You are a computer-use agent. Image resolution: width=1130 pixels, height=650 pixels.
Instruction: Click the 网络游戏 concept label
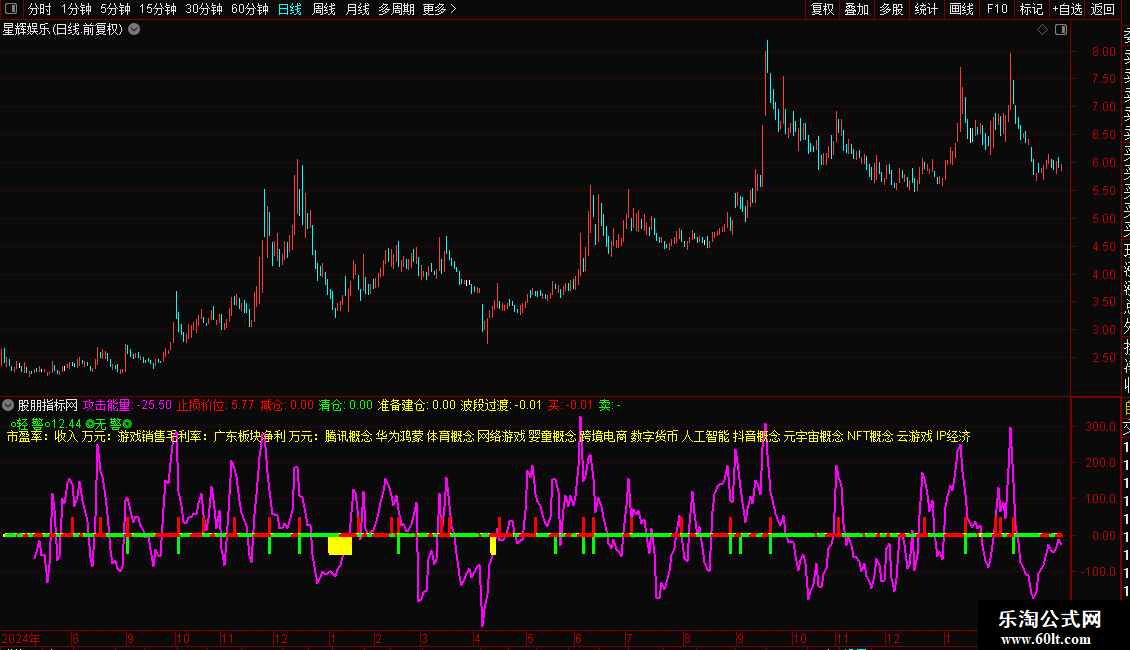point(502,437)
